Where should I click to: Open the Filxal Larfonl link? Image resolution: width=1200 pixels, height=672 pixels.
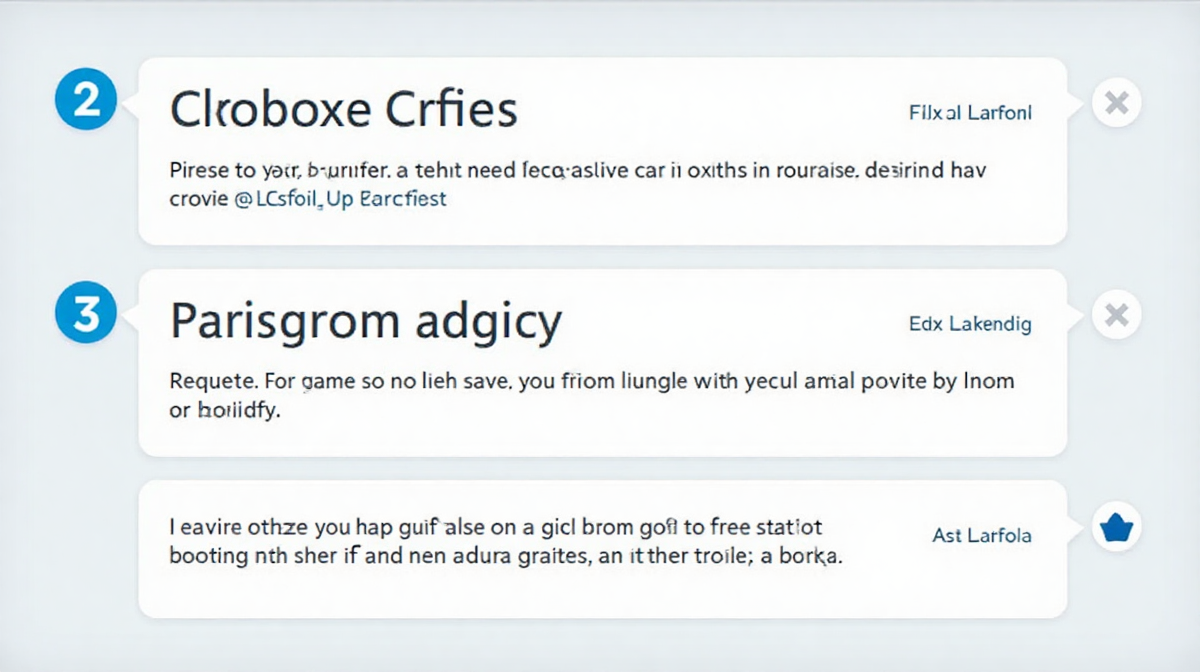(x=970, y=113)
